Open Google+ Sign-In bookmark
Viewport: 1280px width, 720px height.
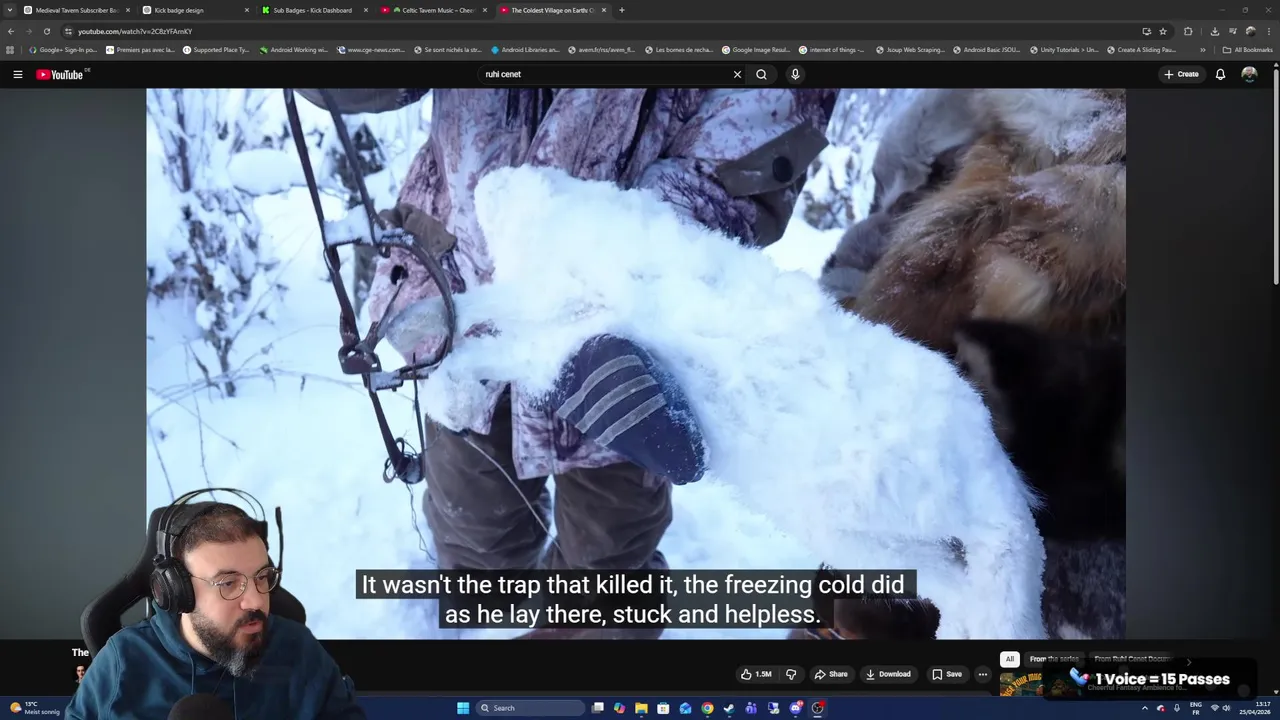pyautogui.click(x=64, y=49)
